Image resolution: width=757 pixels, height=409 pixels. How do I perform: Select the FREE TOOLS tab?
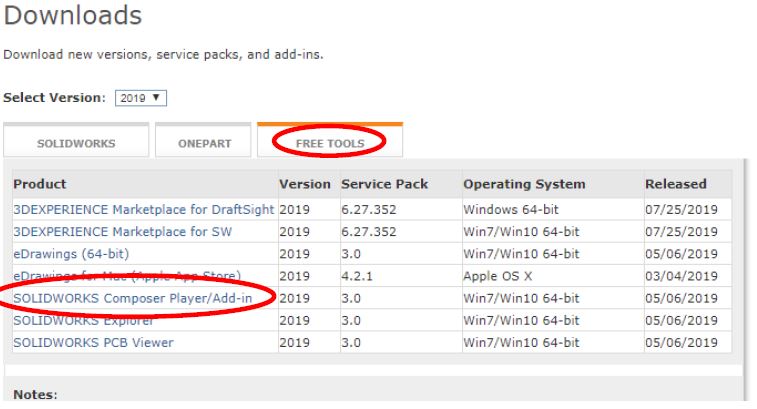pos(330,141)
